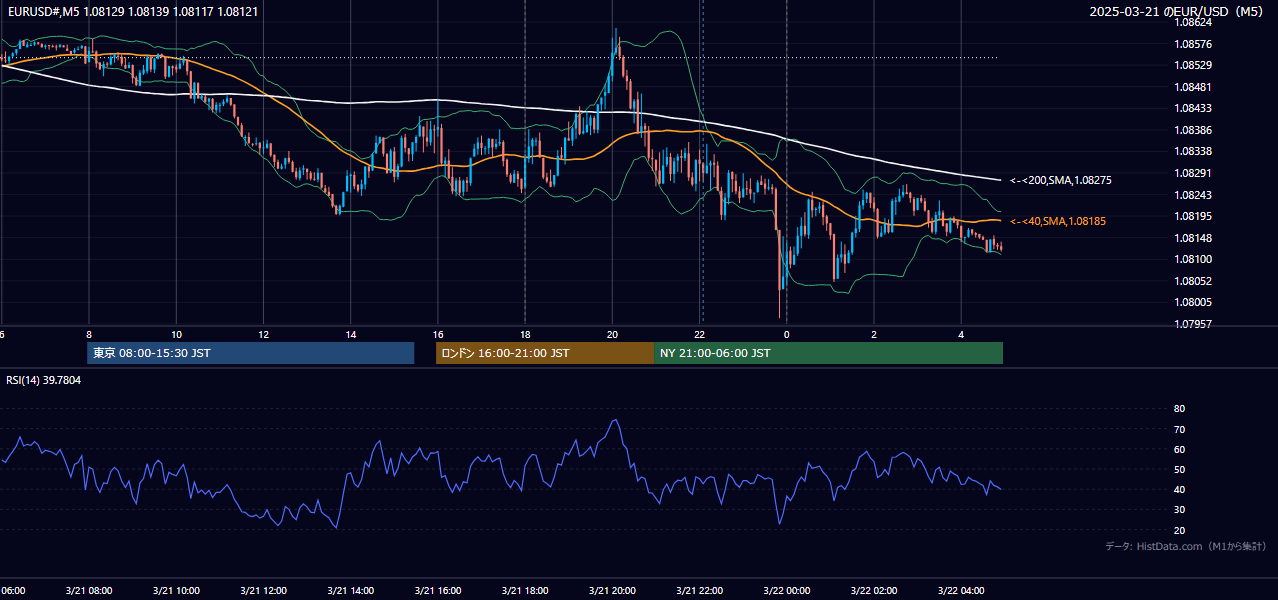This screenshot has height=600, width=1278.
Task: Click hour tick '12' below the price chart
Action: point(263,334)
